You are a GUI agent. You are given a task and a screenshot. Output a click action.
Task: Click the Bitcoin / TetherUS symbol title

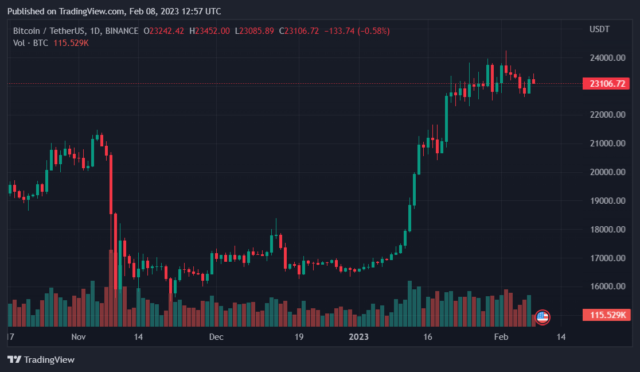click(x=76, y=31)
